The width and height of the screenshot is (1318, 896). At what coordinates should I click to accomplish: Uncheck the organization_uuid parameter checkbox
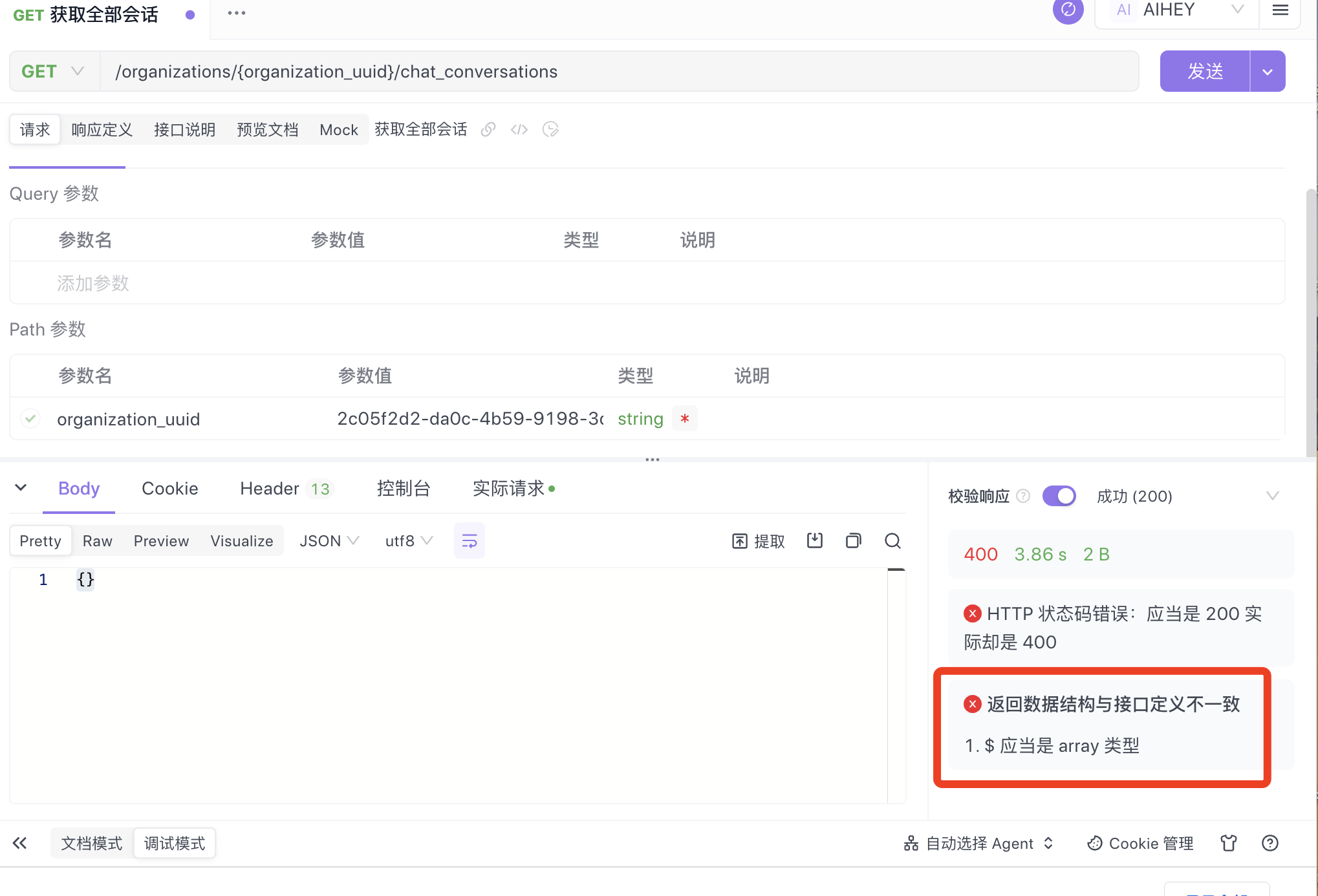point(30,418)
